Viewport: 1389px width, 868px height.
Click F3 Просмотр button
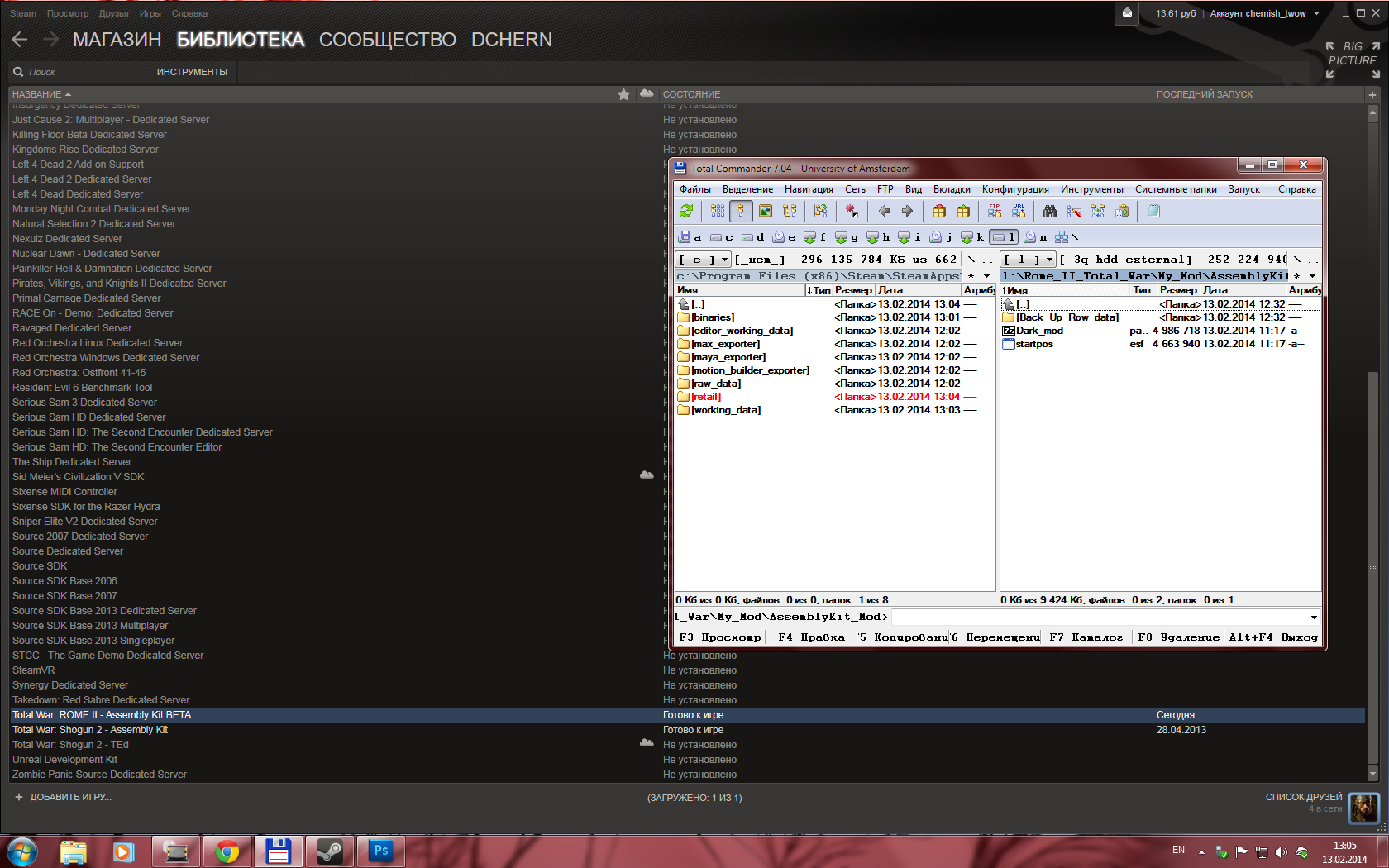(720, 637)
